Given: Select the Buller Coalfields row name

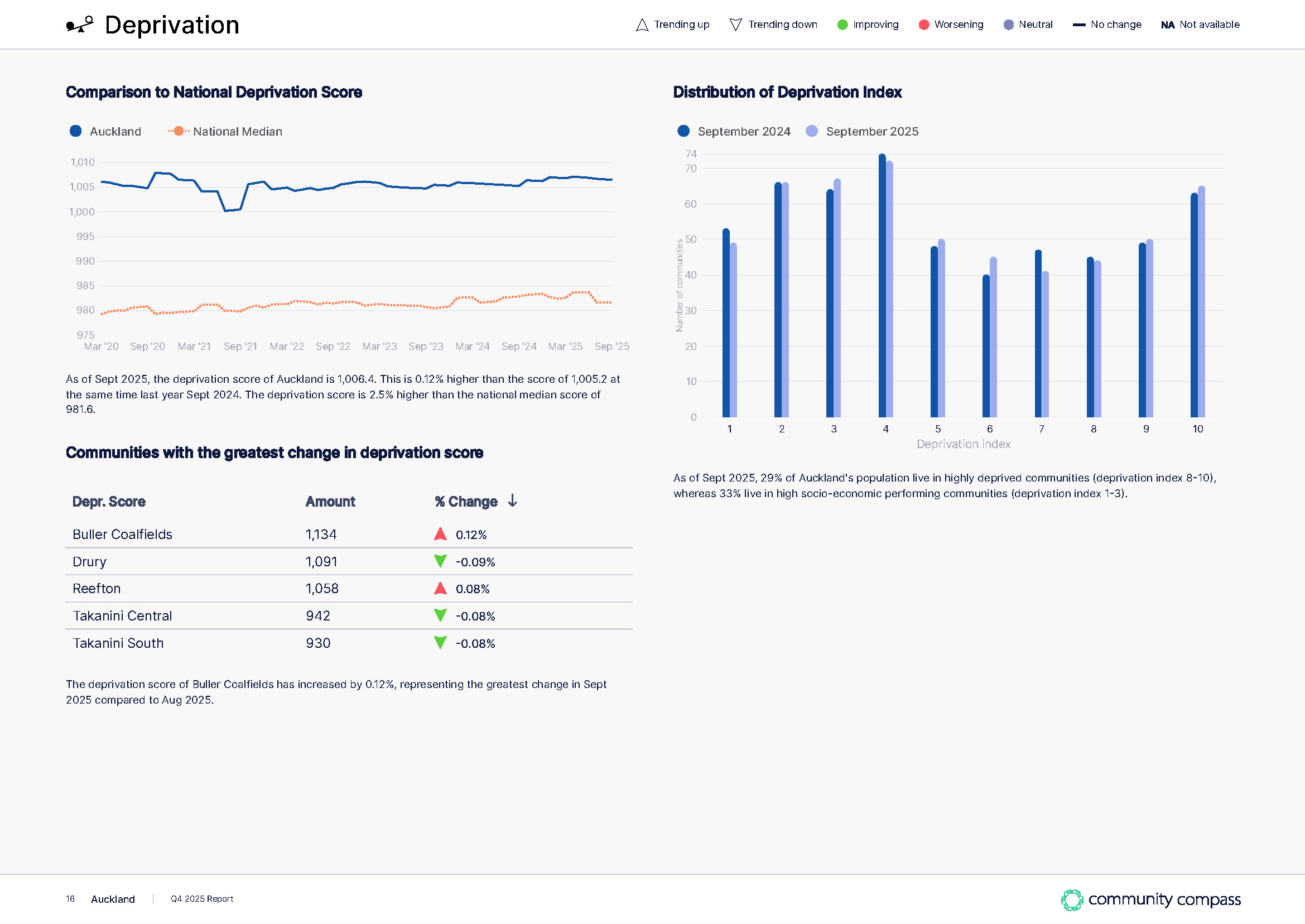Looking at the screenshot, I should (x=122, y=535).
